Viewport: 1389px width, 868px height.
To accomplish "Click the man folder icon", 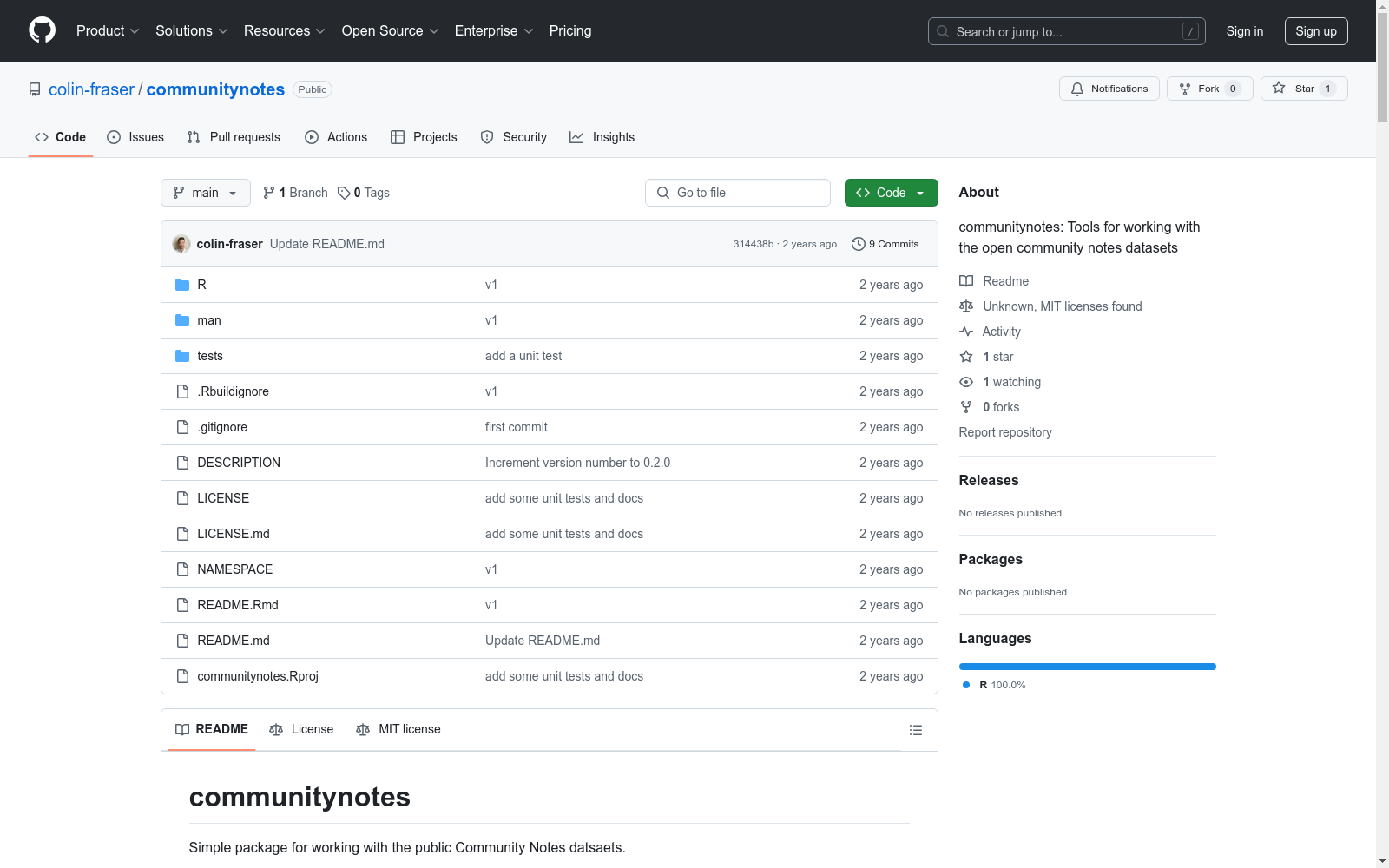I will coord(182,320).
